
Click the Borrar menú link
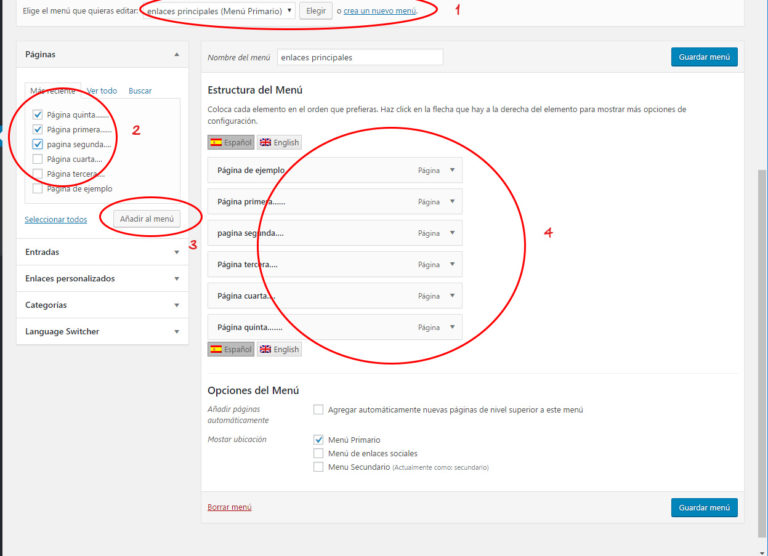[229, 507]
